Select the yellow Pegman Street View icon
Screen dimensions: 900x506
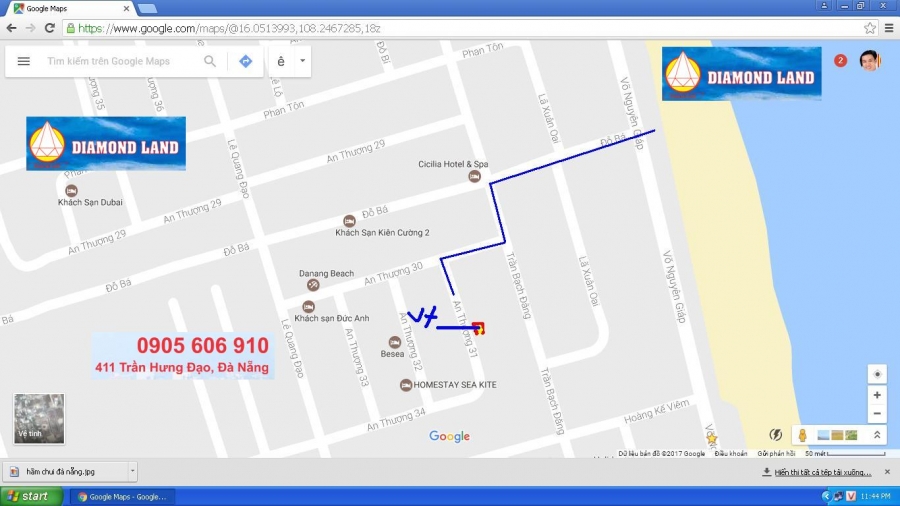point(802,435)
